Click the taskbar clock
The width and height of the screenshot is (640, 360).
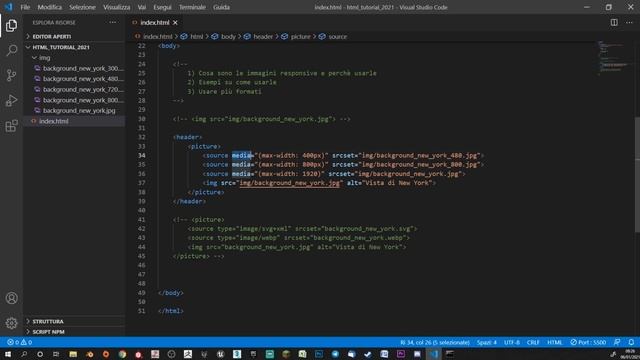(x=630, y=354)
